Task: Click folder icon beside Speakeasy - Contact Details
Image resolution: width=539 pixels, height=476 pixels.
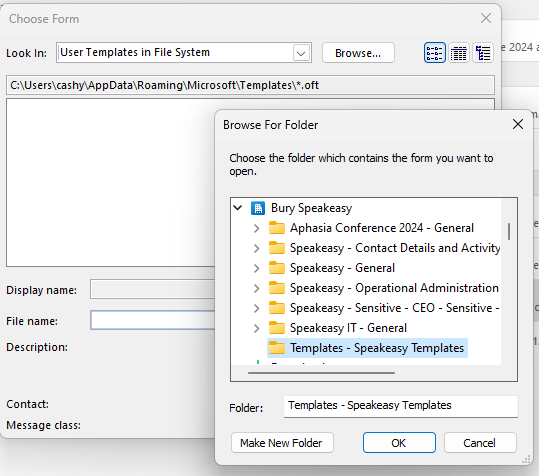Action: click(277, 248)
